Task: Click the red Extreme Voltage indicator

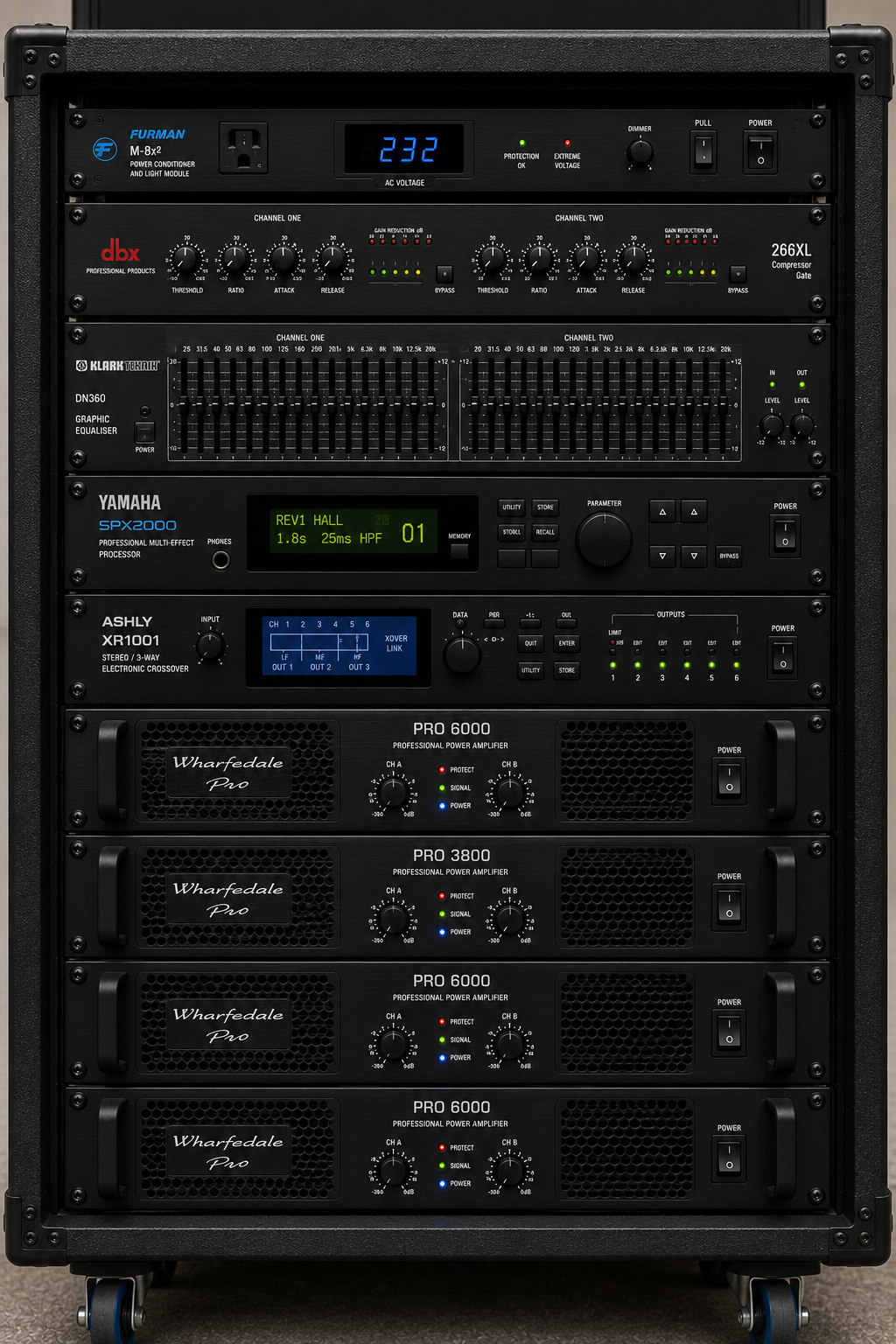Action: pyautogui.click(x=567, y=142)
